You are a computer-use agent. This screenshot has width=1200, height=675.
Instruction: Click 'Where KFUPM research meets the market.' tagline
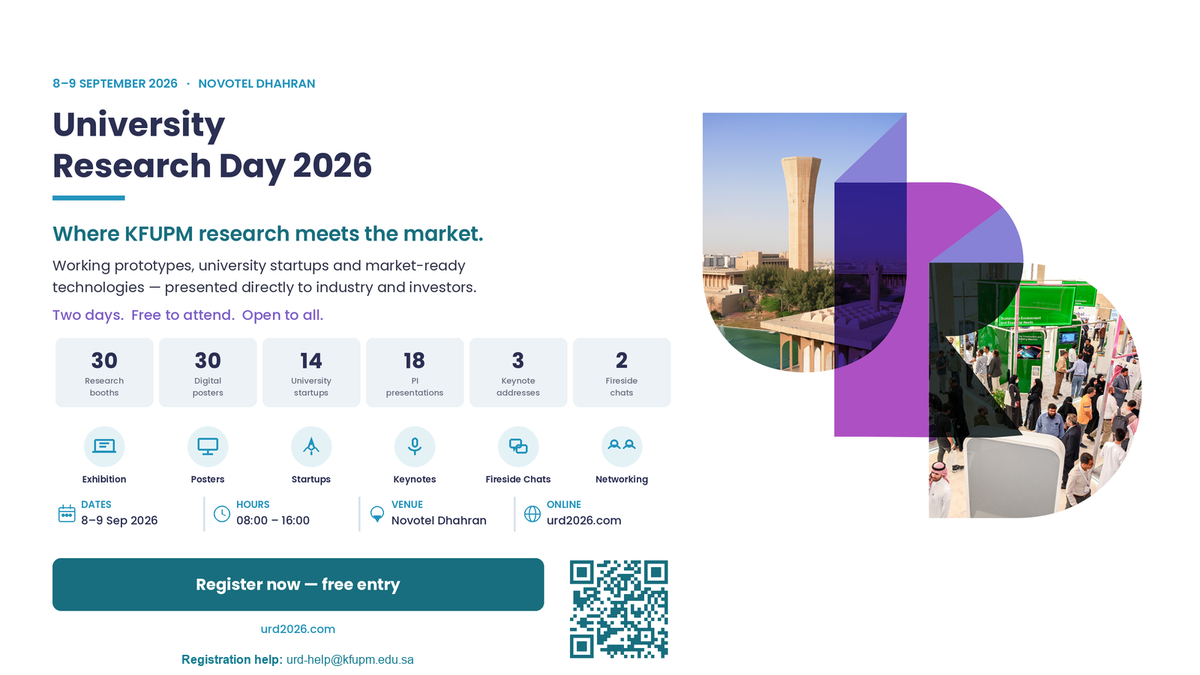[268, 234]
